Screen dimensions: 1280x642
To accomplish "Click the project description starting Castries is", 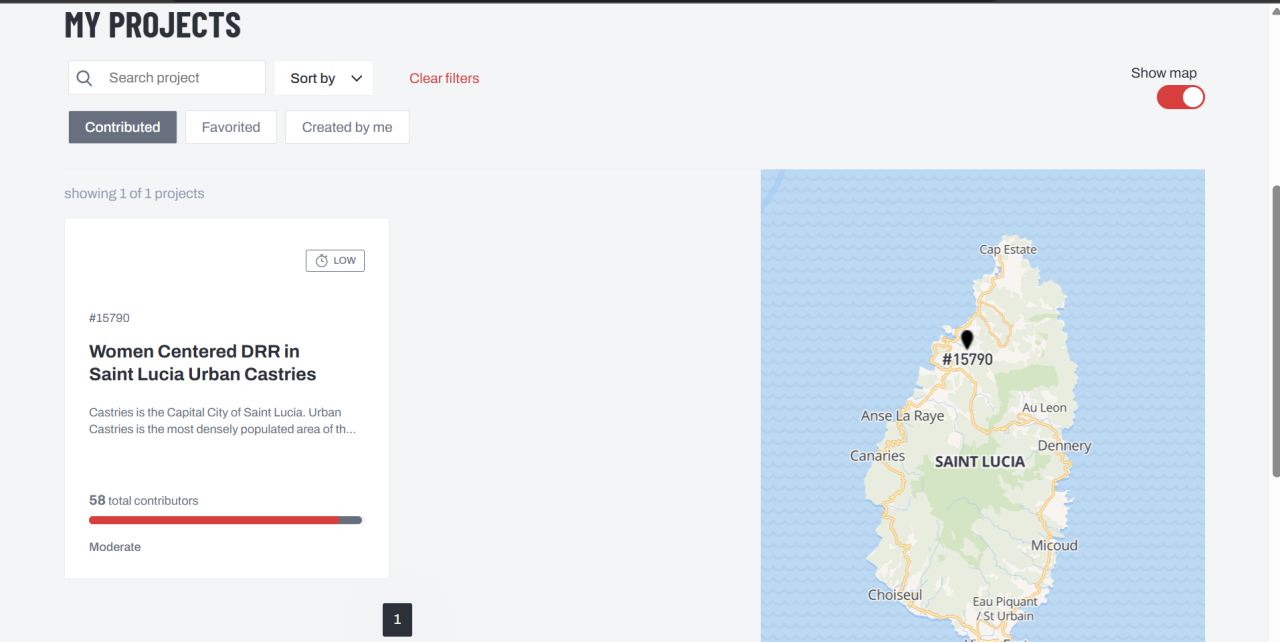I will coord(222,421).
